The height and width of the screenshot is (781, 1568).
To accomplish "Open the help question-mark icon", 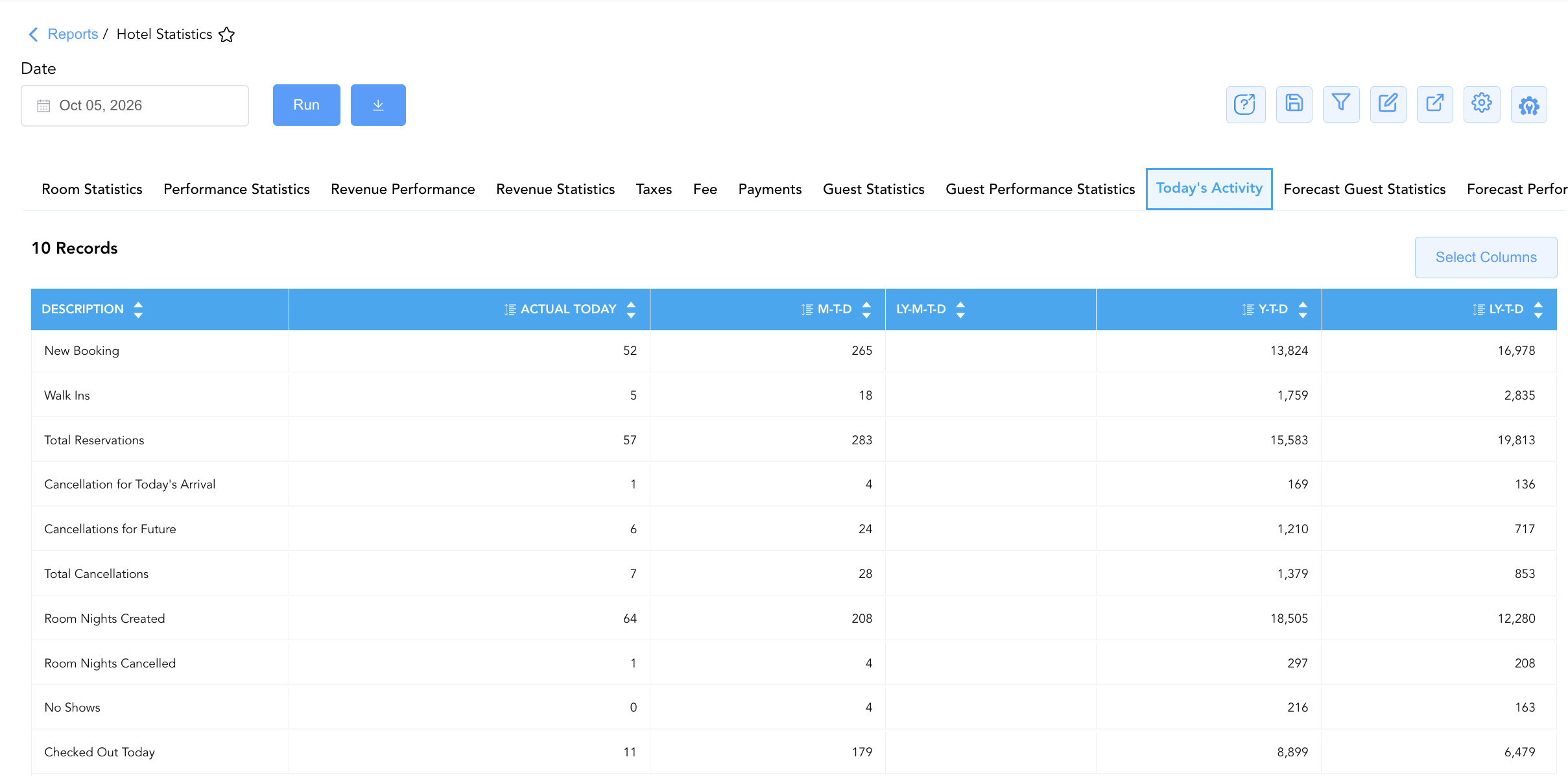I will [1245, 104].
